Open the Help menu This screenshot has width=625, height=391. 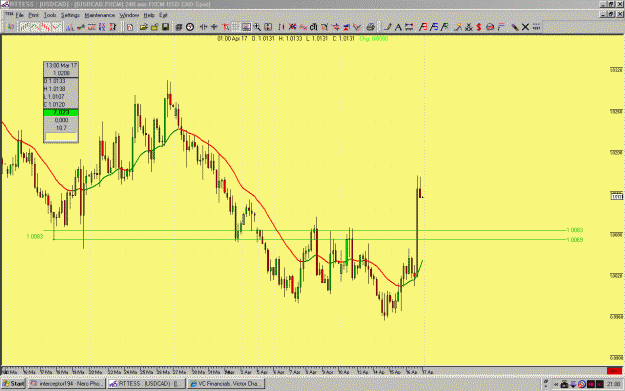point(149,15)
